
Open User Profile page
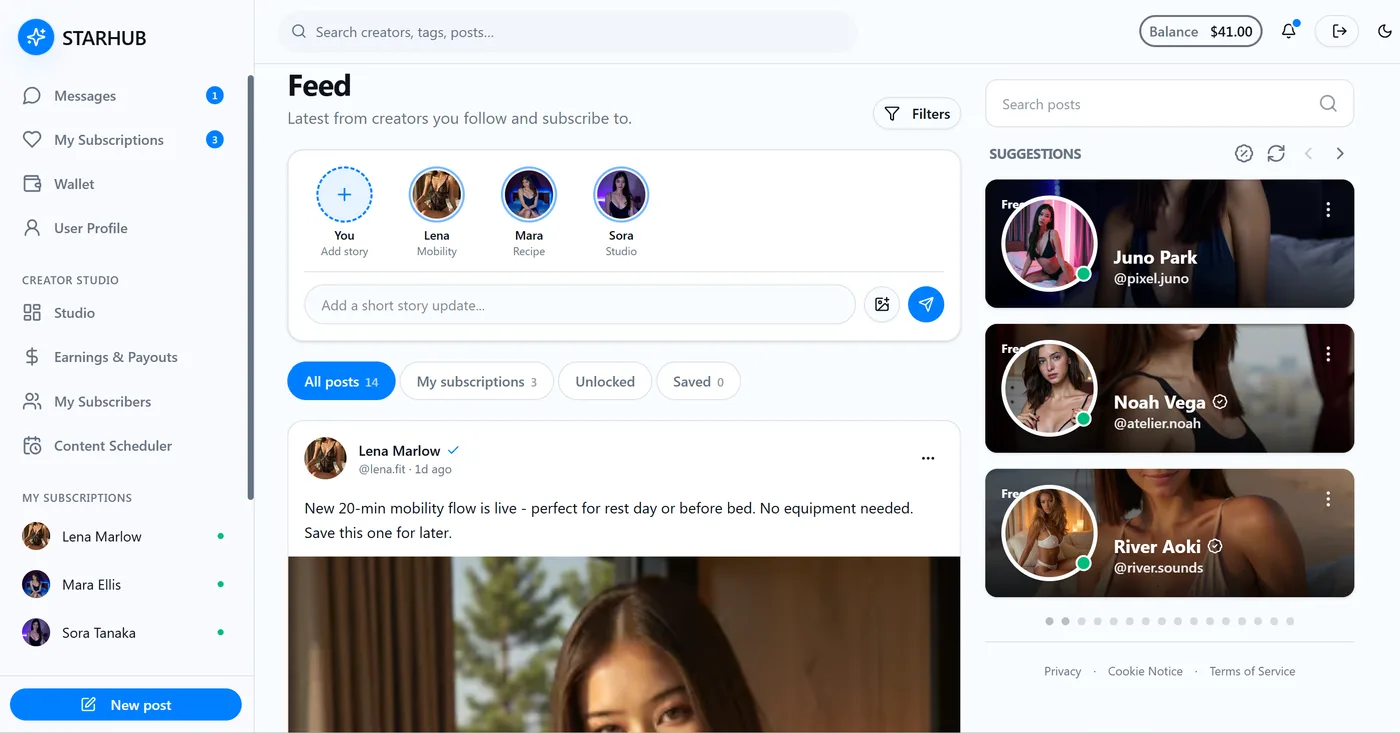[x=126, y=228]
